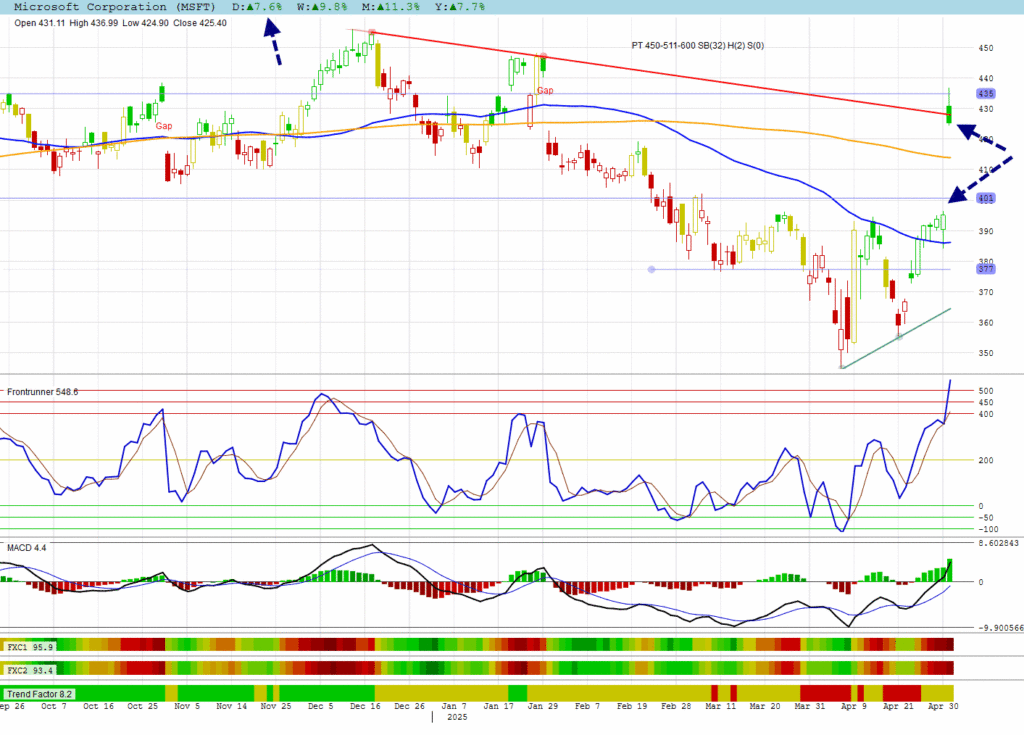
Task: Click the Jan 17 date on the time axis
Action: click(498, 706)
